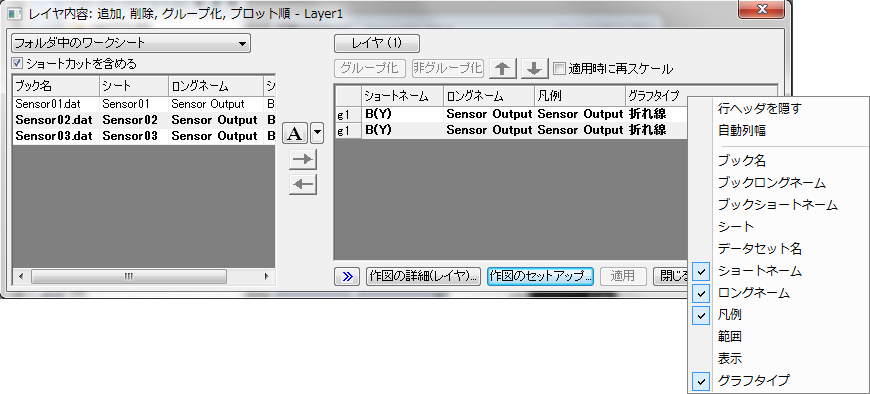Click the 適用 button
The image size is (870, 394).
pyautogui.click(x=624, y=276)
